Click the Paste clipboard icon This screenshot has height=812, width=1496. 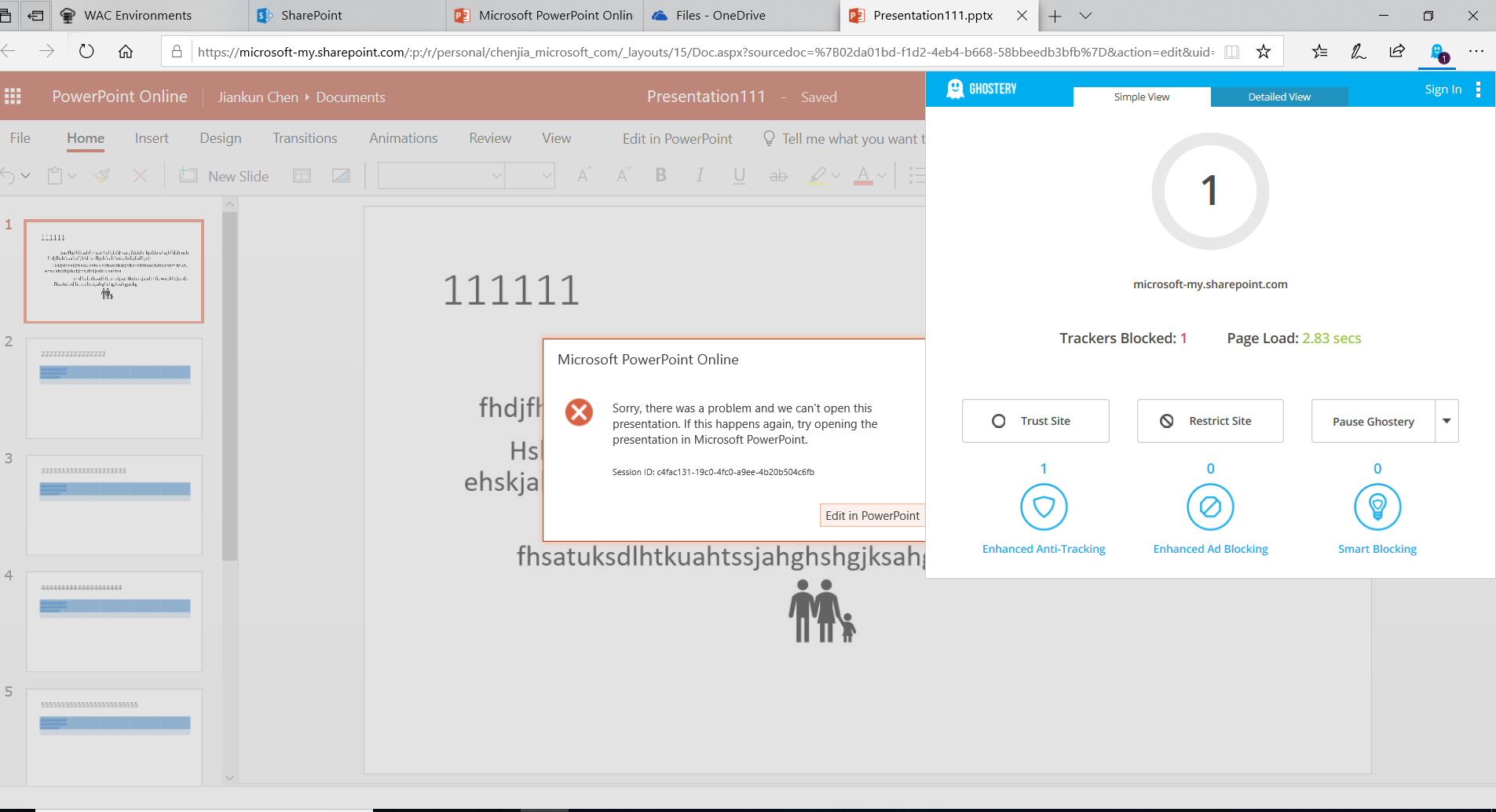(55, 176)
